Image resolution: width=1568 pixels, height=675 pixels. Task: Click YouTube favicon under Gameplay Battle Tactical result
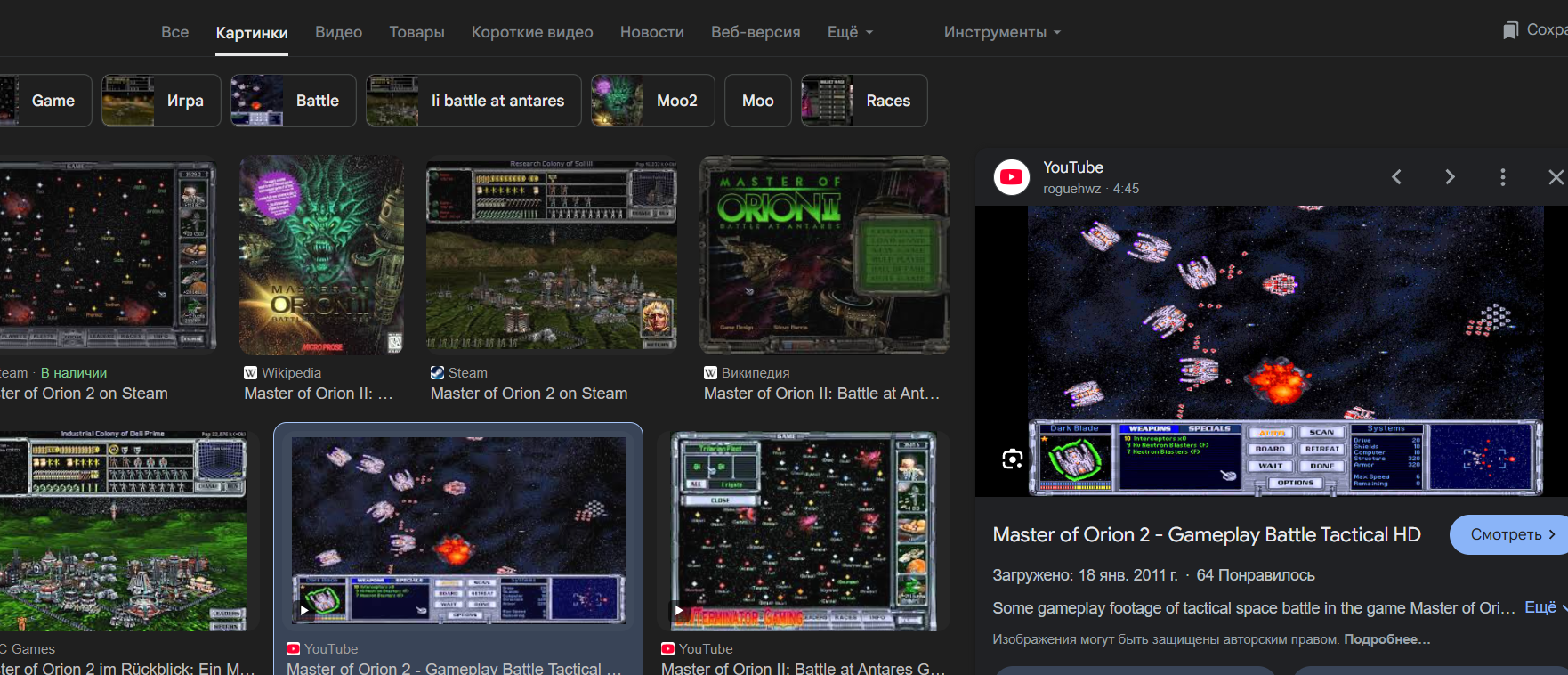pos(293,649)
